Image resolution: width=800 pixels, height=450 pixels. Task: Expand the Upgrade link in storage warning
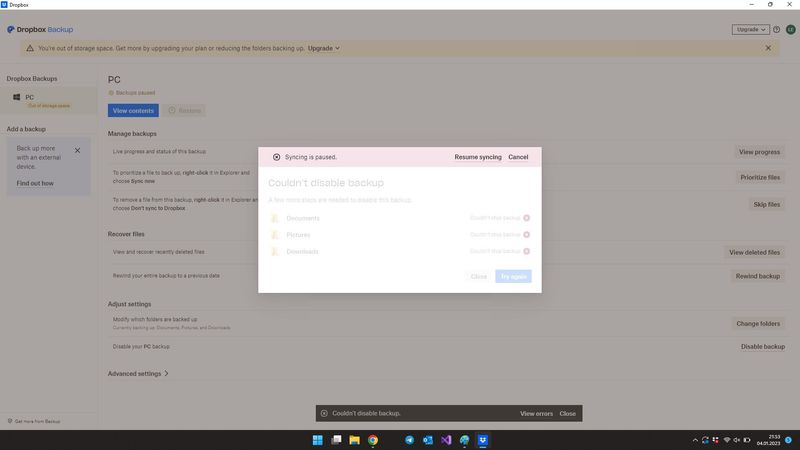(x=323, y=48)
